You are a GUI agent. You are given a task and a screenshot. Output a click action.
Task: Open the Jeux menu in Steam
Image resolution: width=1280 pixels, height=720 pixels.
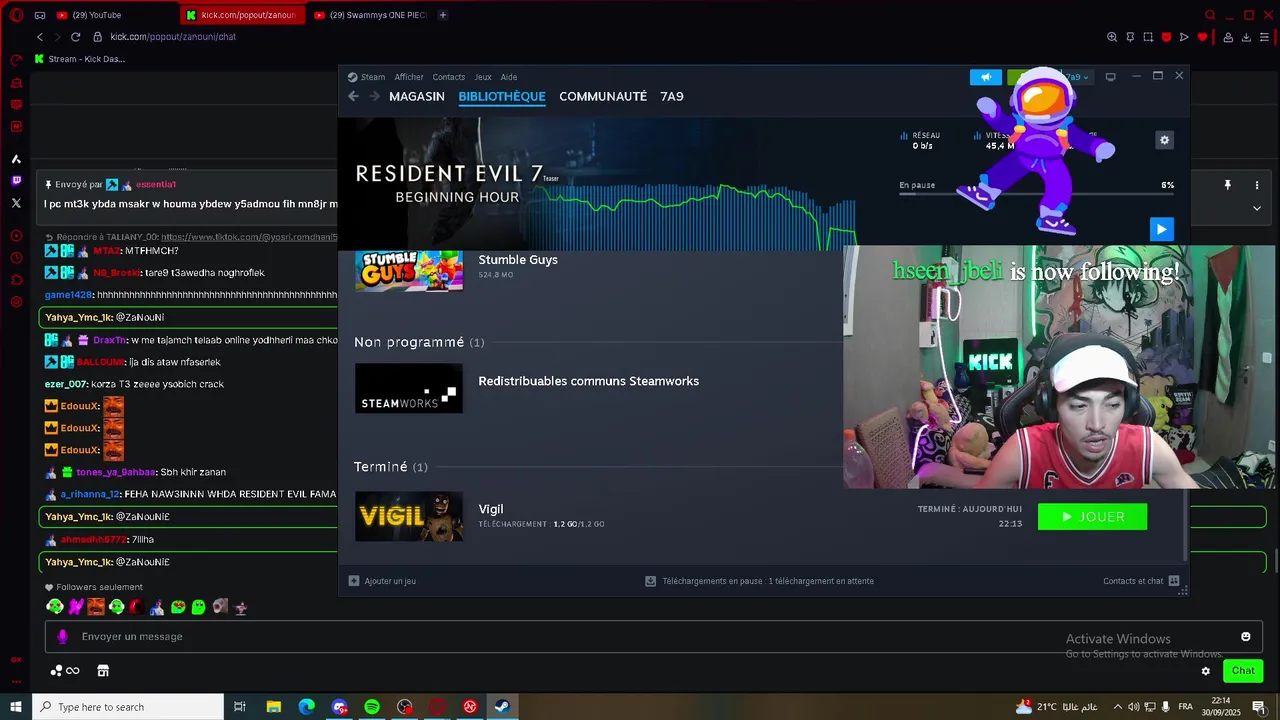tap(483, 77)
